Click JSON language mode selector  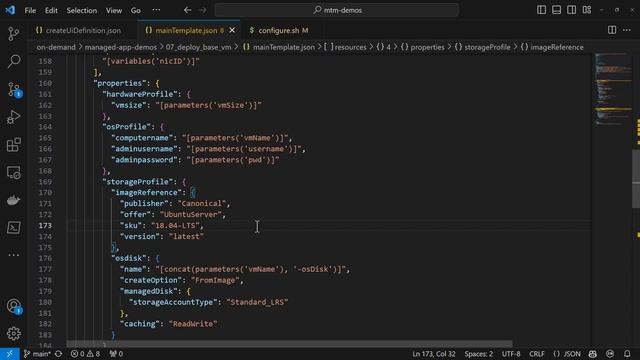[567, 354]
